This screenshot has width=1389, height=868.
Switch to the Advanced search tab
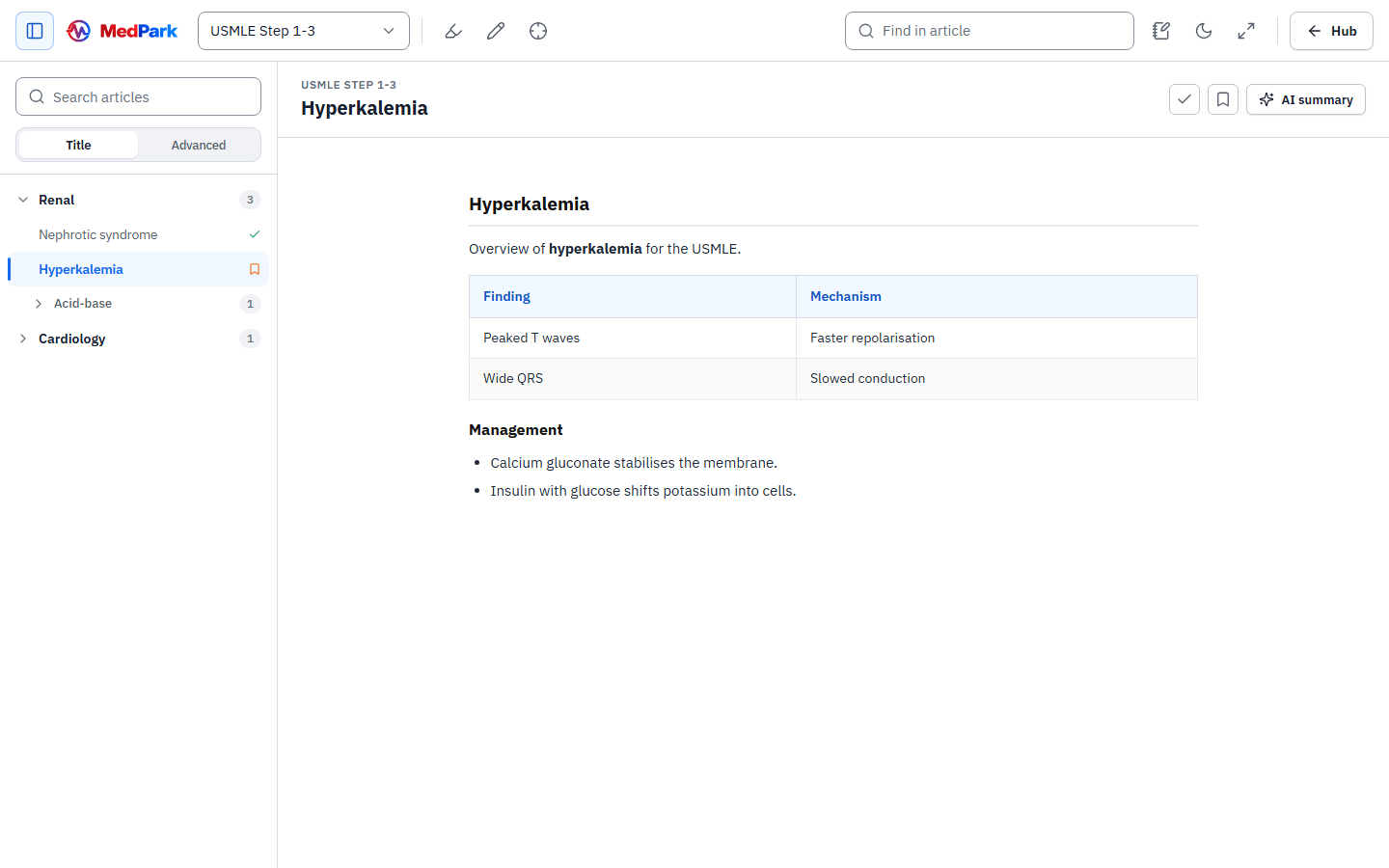coord(199,145)
